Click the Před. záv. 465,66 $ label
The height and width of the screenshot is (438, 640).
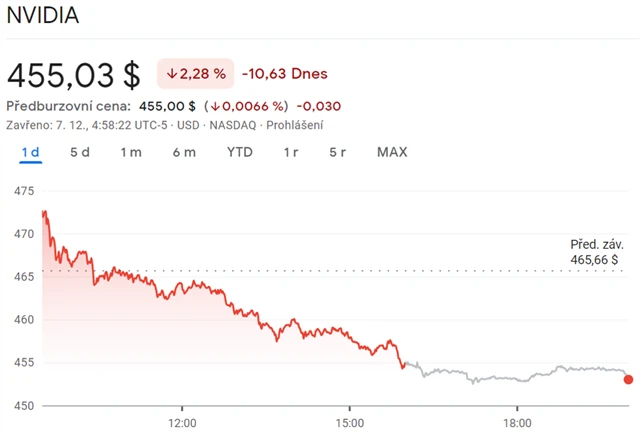click(597, 250)
